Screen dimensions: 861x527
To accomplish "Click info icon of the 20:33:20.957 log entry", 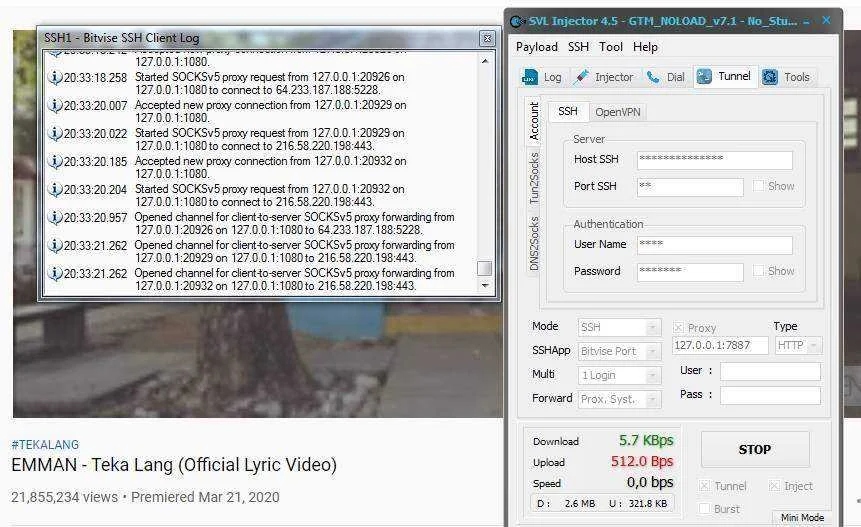I will point(54,217).
